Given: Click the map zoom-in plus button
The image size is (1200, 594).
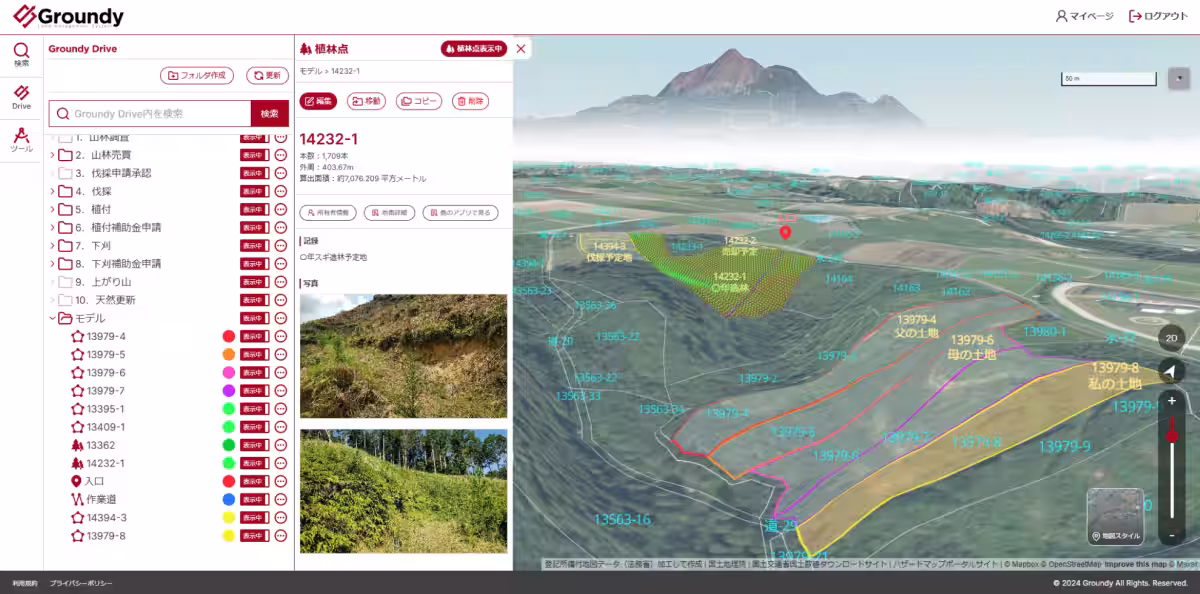Looking at the screenshot, I should tap(1171, 401).
